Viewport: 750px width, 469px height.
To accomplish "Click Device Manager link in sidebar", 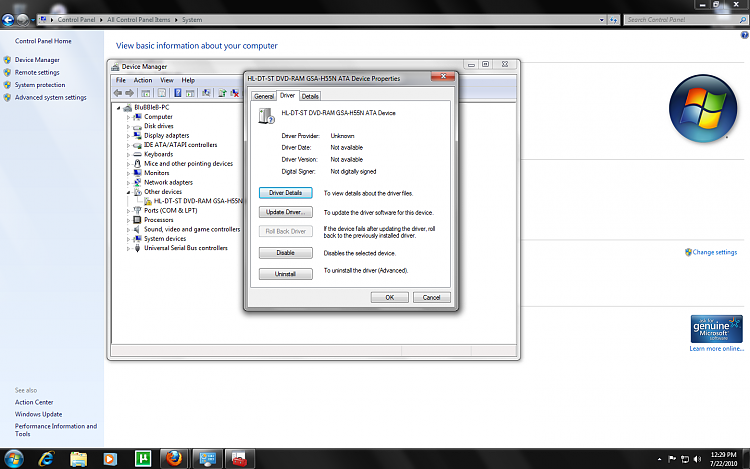I will pos(37,60).
